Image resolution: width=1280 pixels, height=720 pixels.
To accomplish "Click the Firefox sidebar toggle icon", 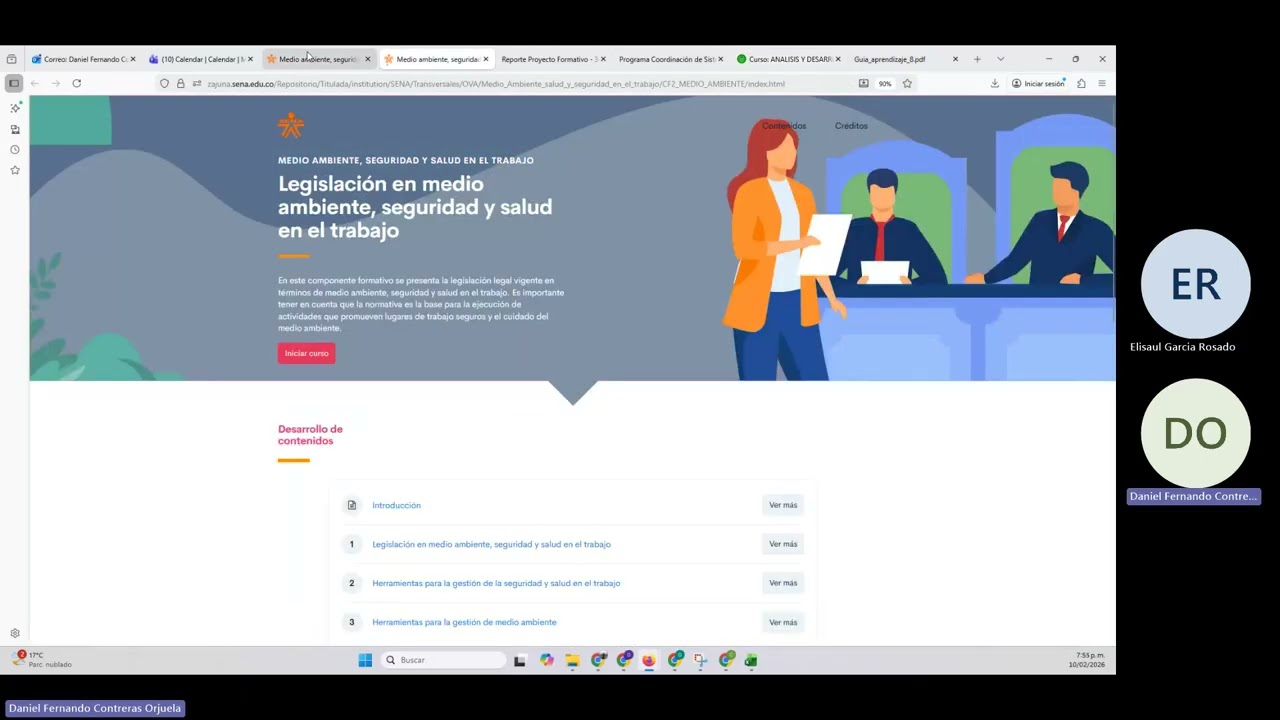I will pos(14,83).
